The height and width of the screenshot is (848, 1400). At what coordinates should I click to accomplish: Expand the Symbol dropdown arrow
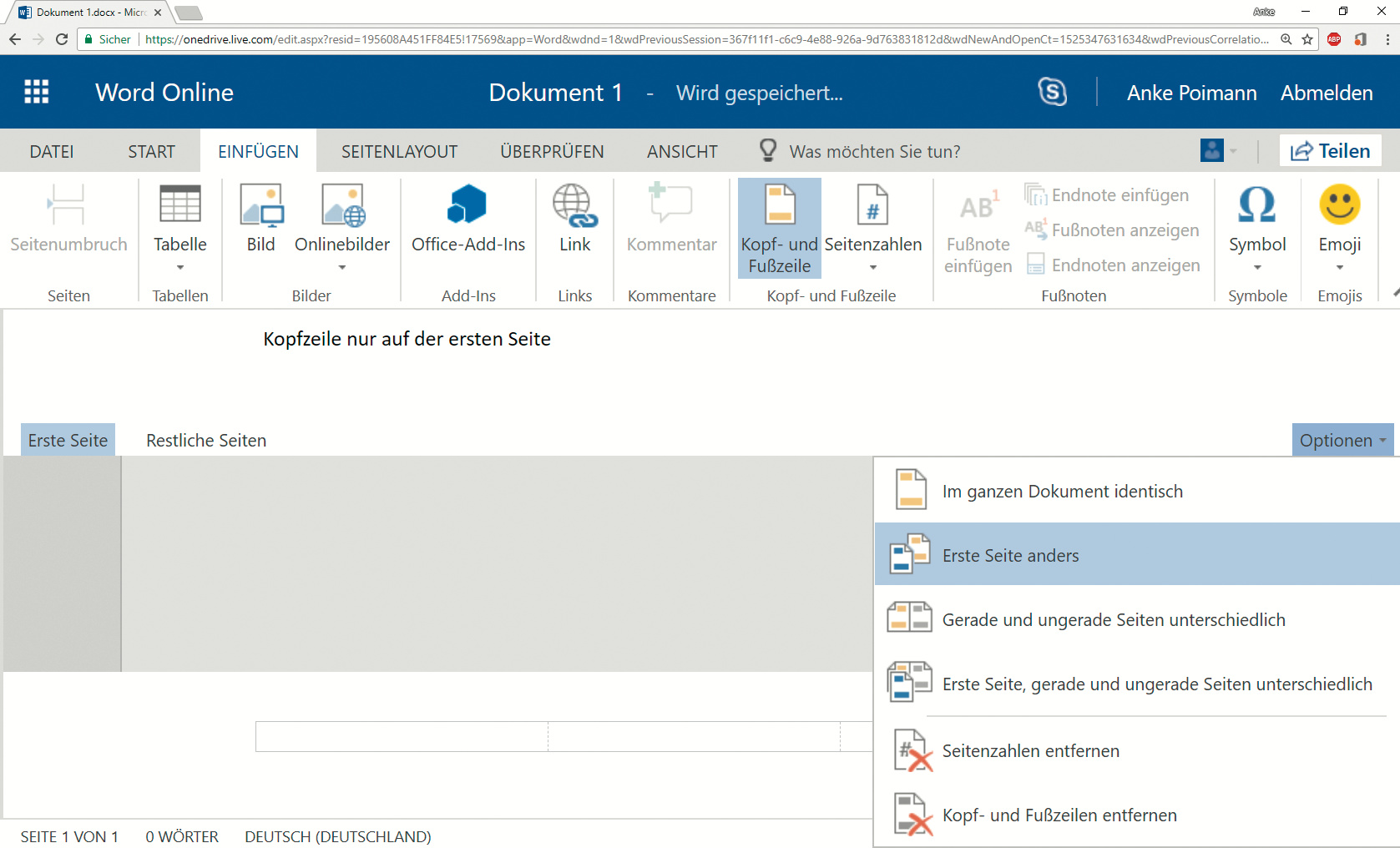(x=1257, y=268)
